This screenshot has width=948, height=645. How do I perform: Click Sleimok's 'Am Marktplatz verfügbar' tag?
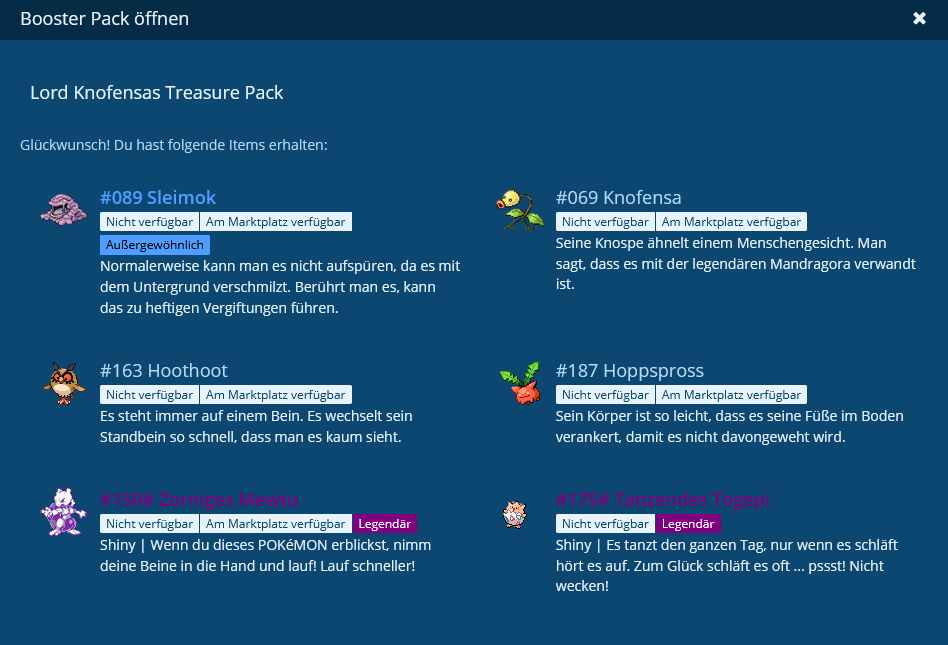point(276,222)
